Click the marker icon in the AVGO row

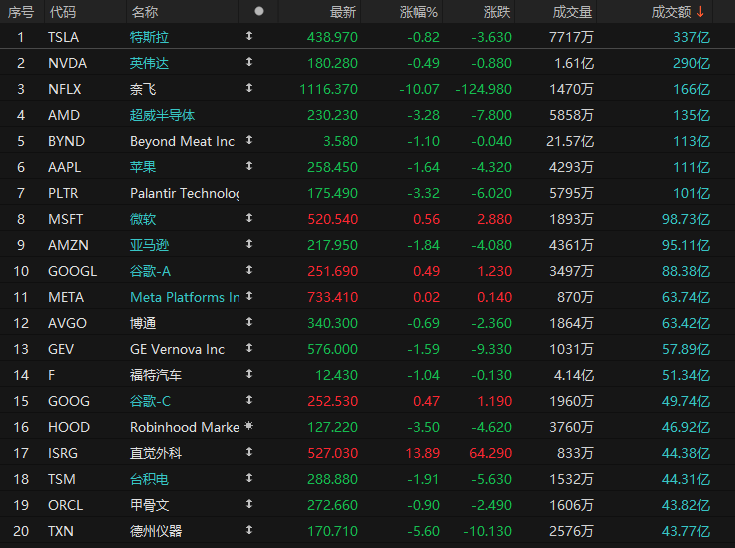pos(249,322)
